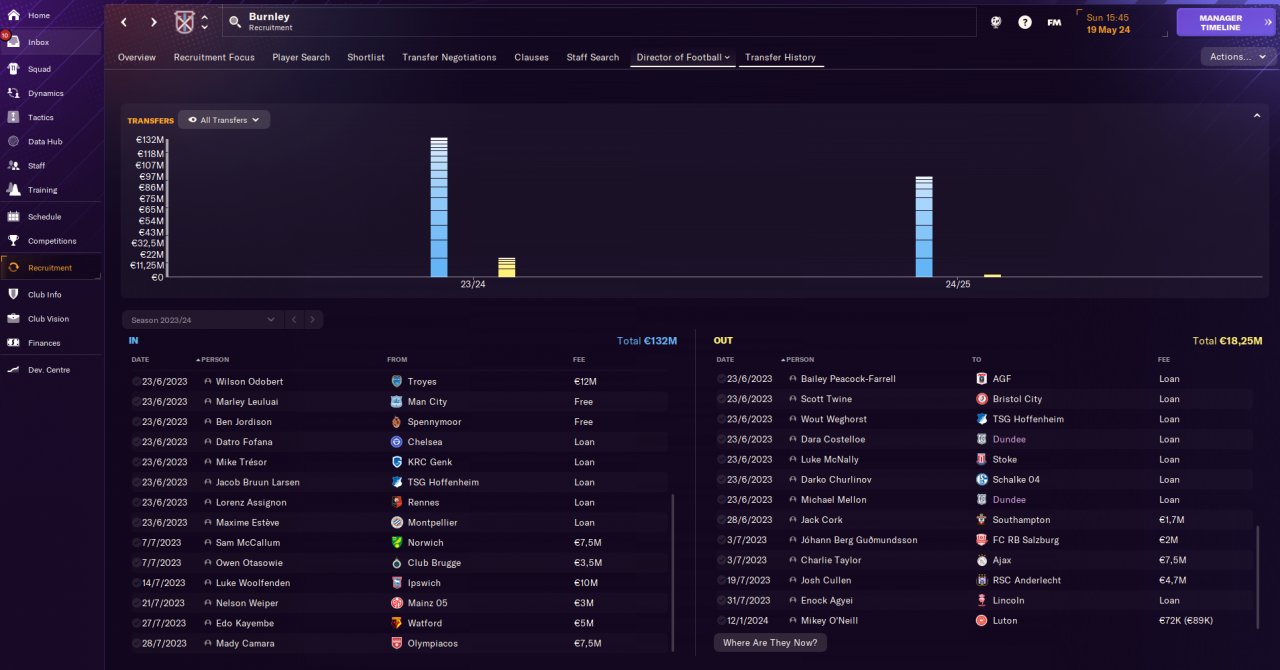Open the help question mark icon
1280x670 pixels.
(1025, 22)
